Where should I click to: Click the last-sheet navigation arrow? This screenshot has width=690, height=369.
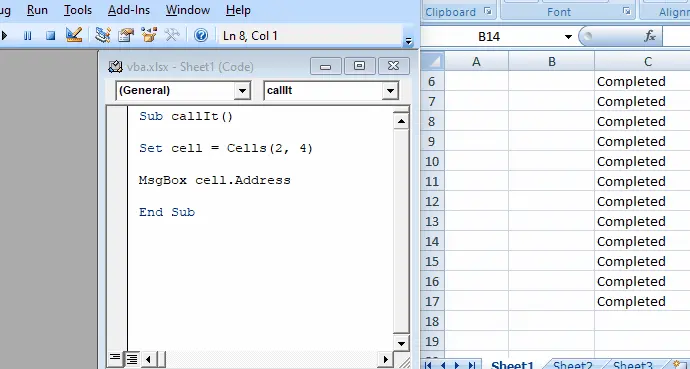point(472,365)
